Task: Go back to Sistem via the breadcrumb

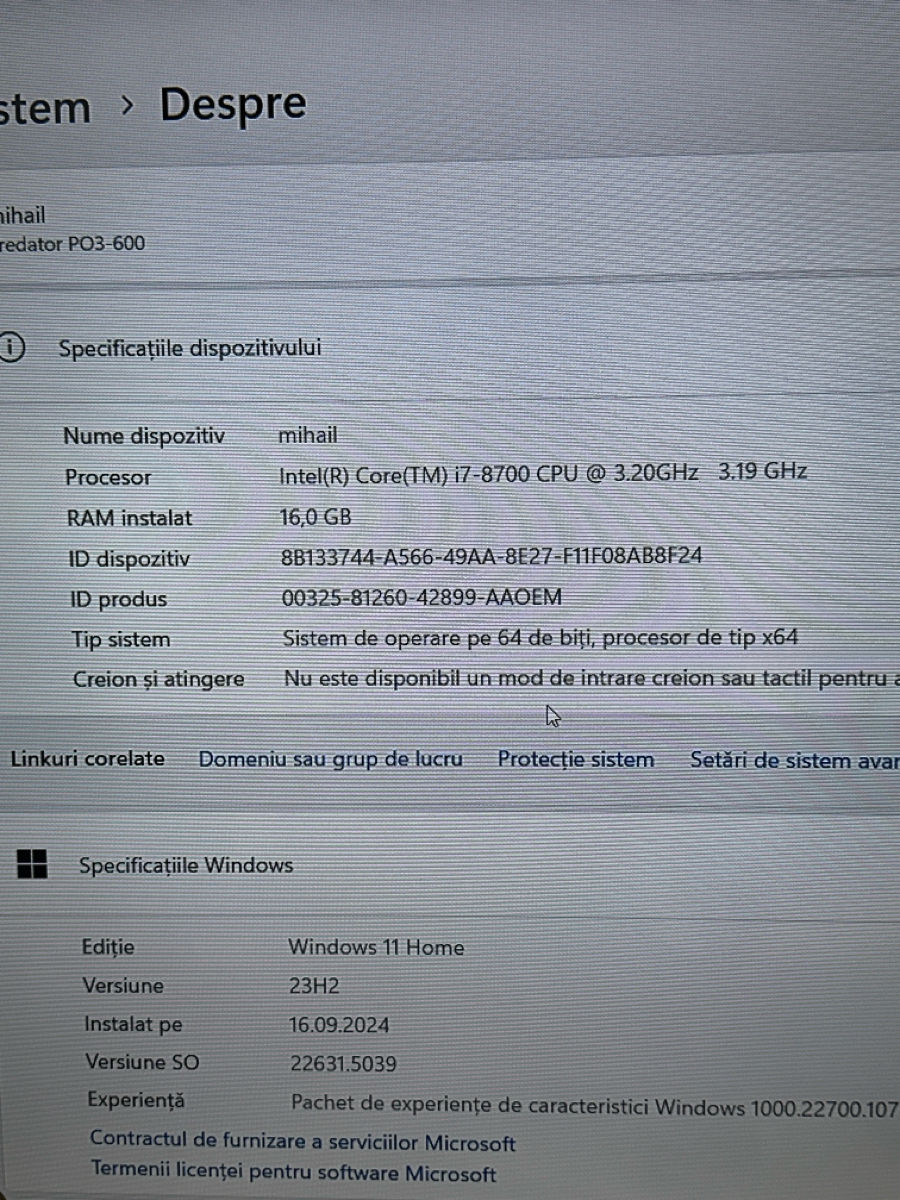Action: point(45,108)
